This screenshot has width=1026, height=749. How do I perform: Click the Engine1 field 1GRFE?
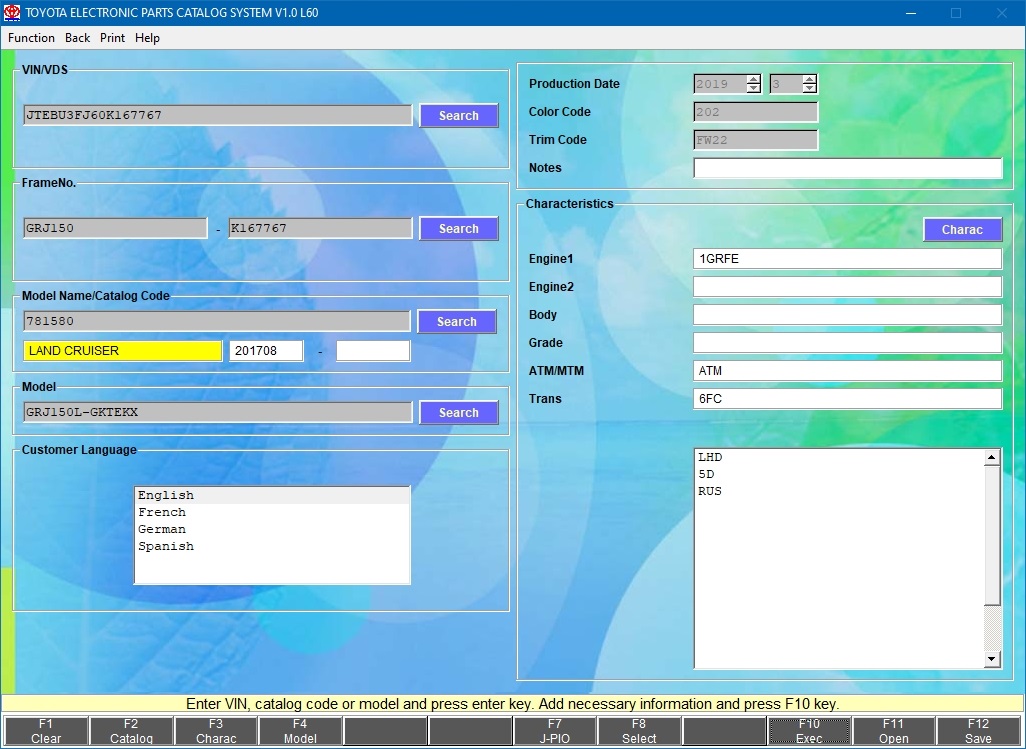[x=847, y=258]
